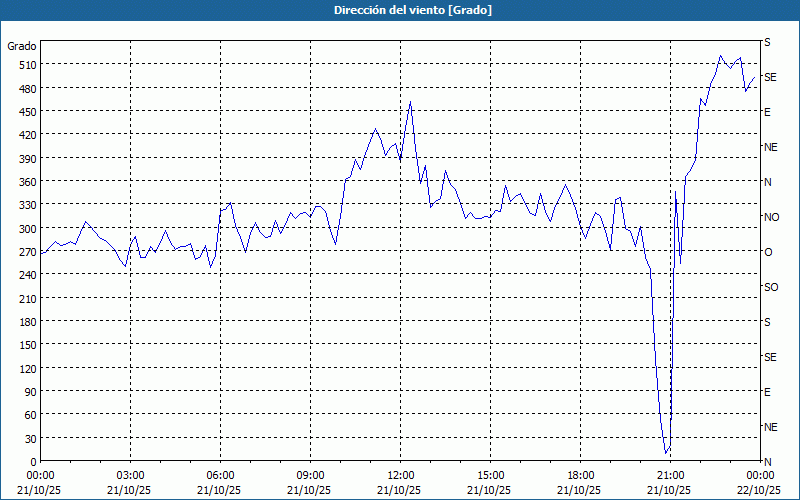Click the topmost 'S' compass label

[767, 42]
